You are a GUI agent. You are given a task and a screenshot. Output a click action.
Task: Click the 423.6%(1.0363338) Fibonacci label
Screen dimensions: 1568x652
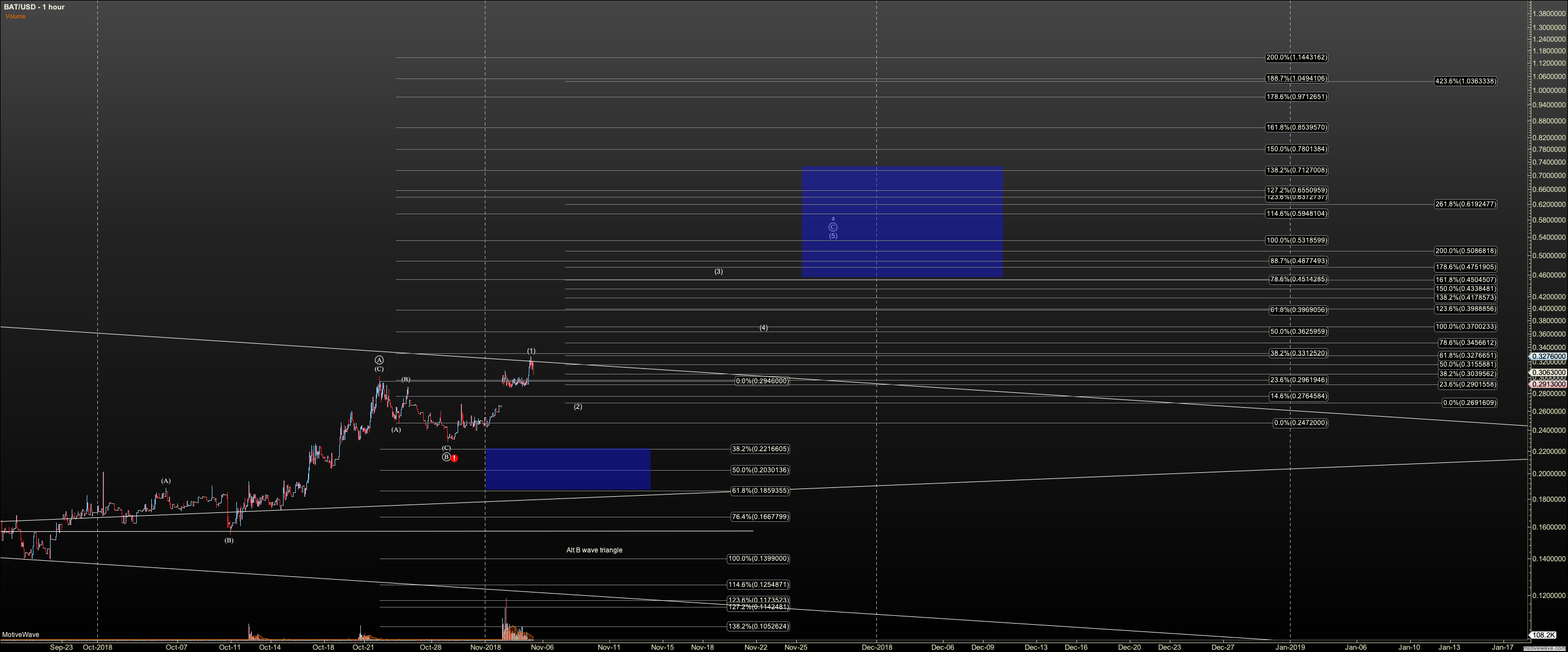coord(1465,81)
